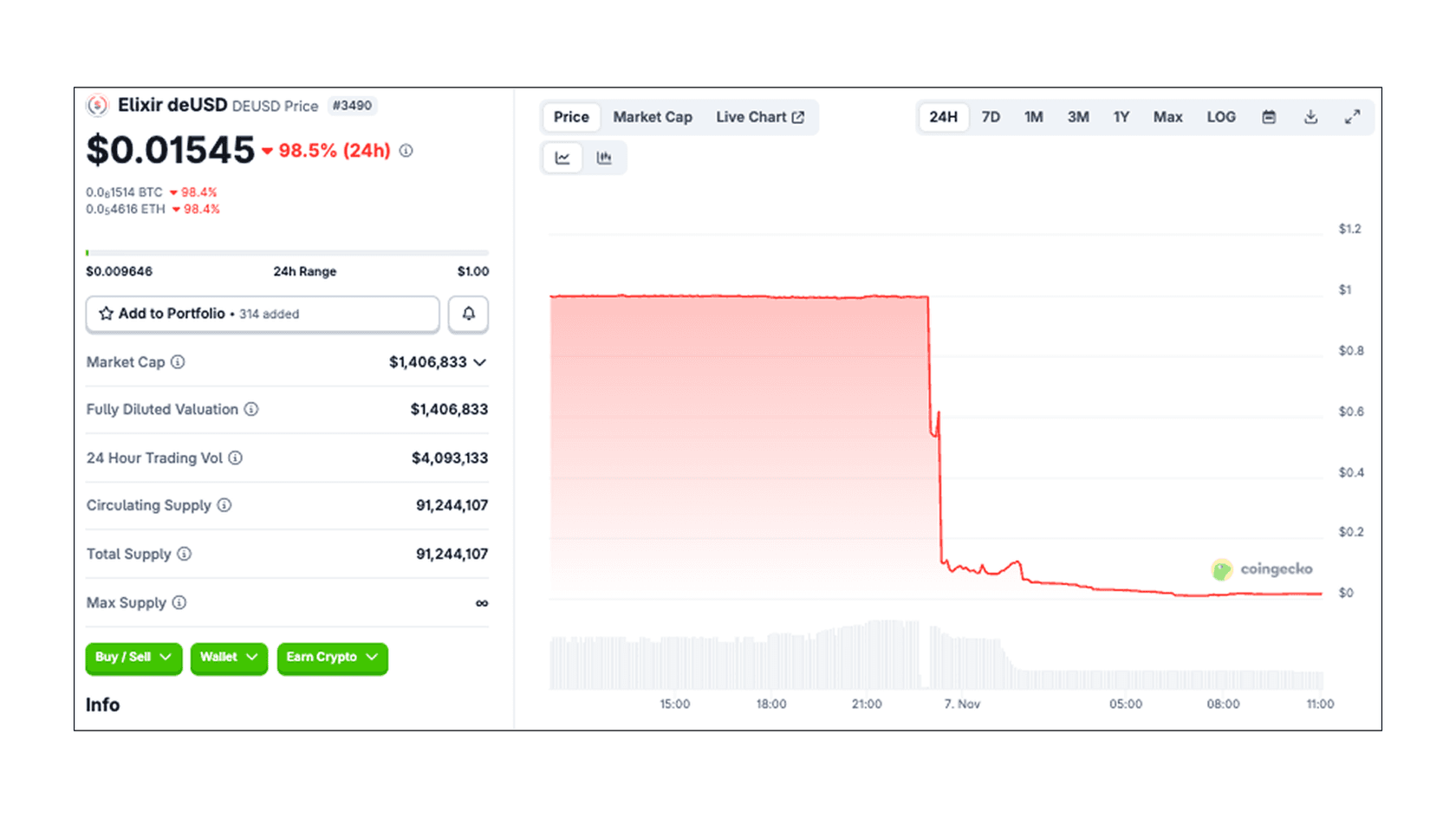Screen dimensions: 1456x818
Task: Toggle LOG scale on the chart
Action: click(x=1220, y=116)
